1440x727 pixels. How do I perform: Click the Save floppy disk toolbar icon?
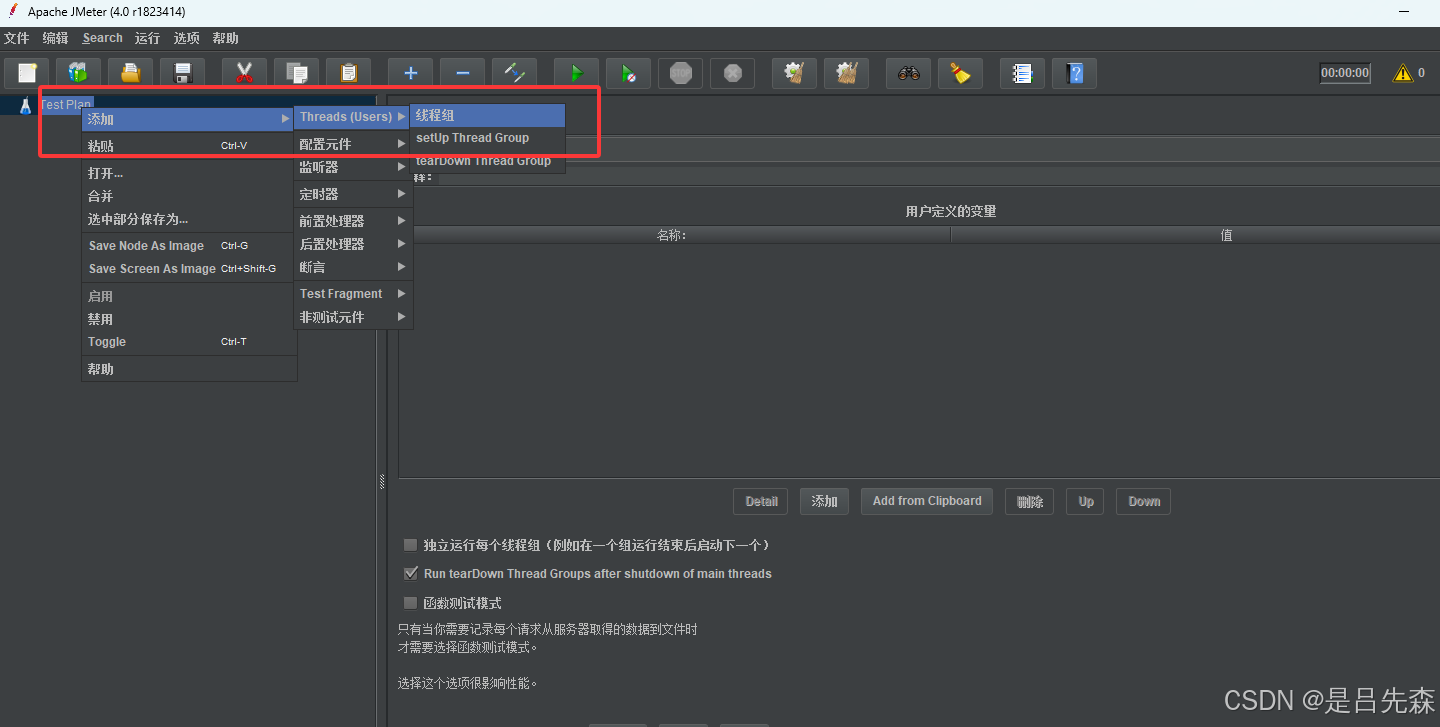(182, 73)
